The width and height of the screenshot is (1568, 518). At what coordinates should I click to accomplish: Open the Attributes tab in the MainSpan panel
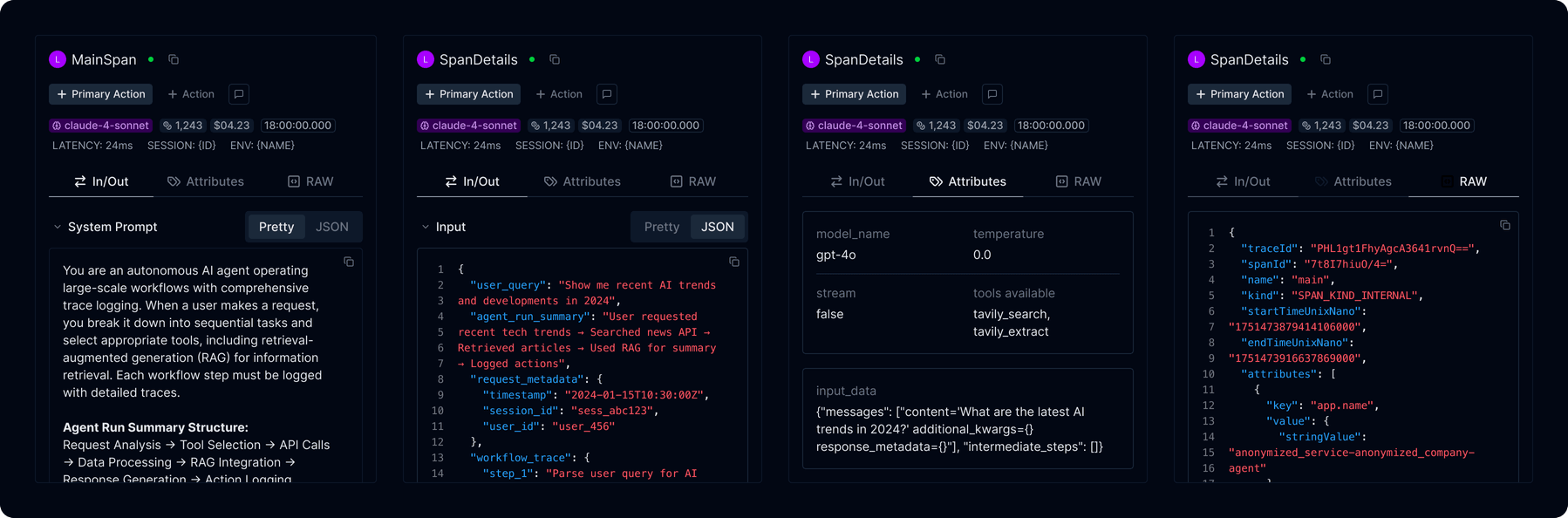[x=206, y=181]
